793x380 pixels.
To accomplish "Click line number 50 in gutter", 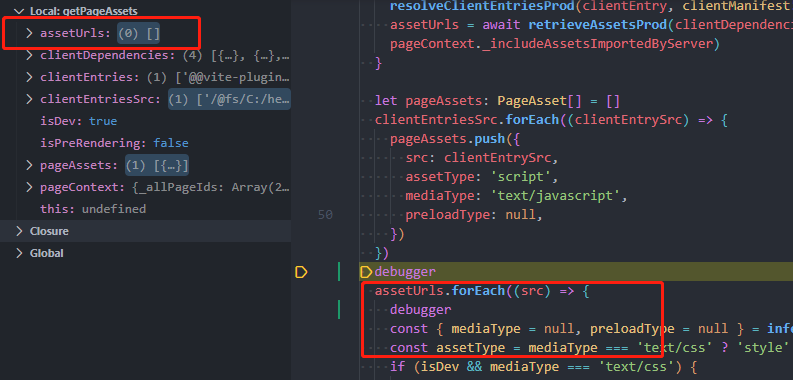I will (326, 215).
